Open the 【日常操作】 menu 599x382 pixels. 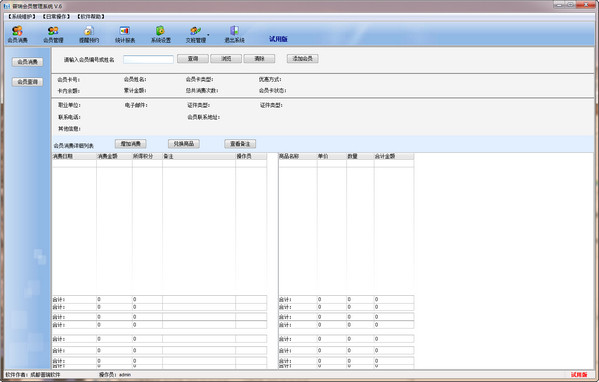click(56, 17)
